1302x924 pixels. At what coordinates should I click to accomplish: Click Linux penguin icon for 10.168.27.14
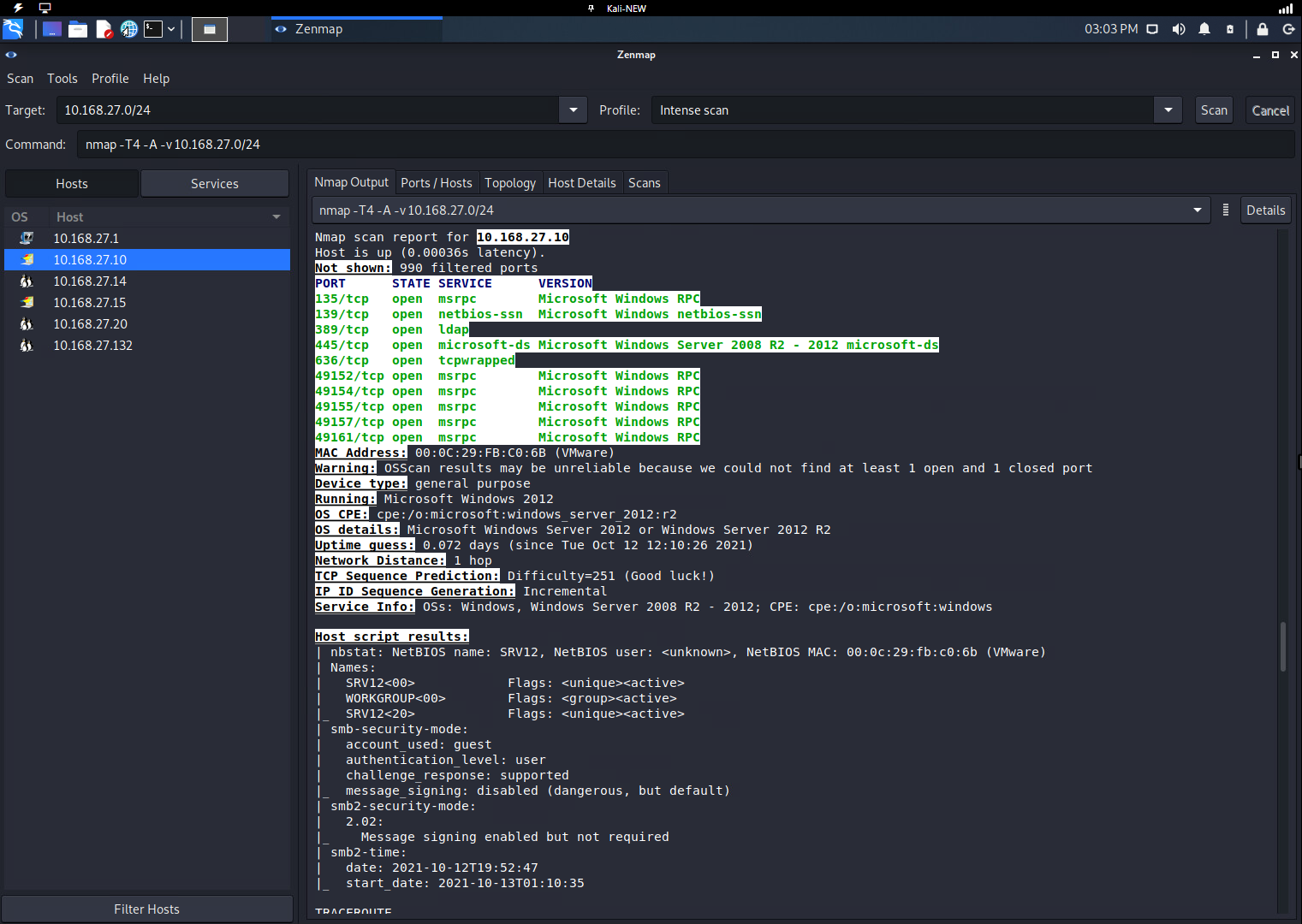click(x=27, y=281)
